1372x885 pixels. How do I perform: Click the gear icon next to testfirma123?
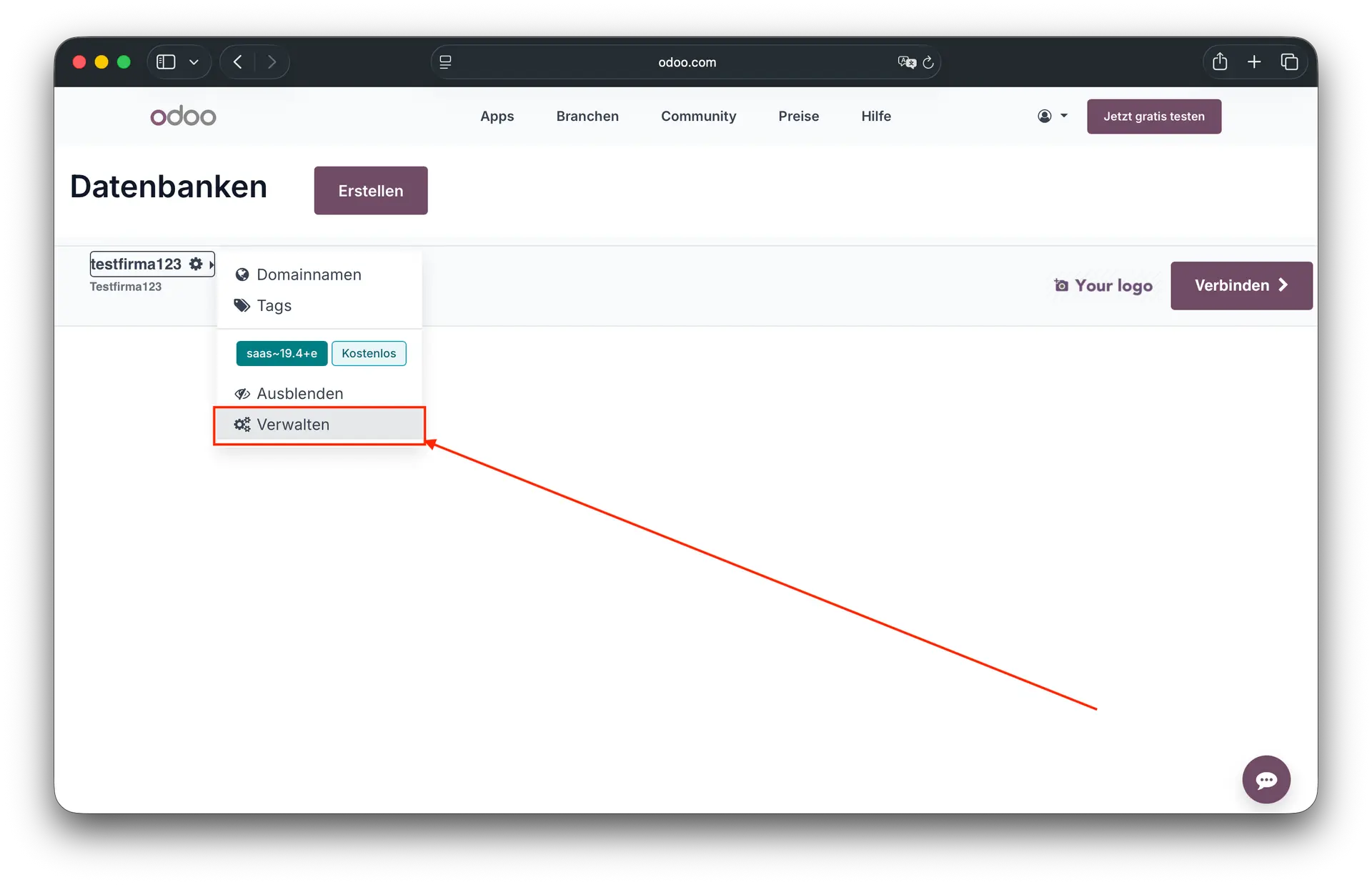coord(196,264)
